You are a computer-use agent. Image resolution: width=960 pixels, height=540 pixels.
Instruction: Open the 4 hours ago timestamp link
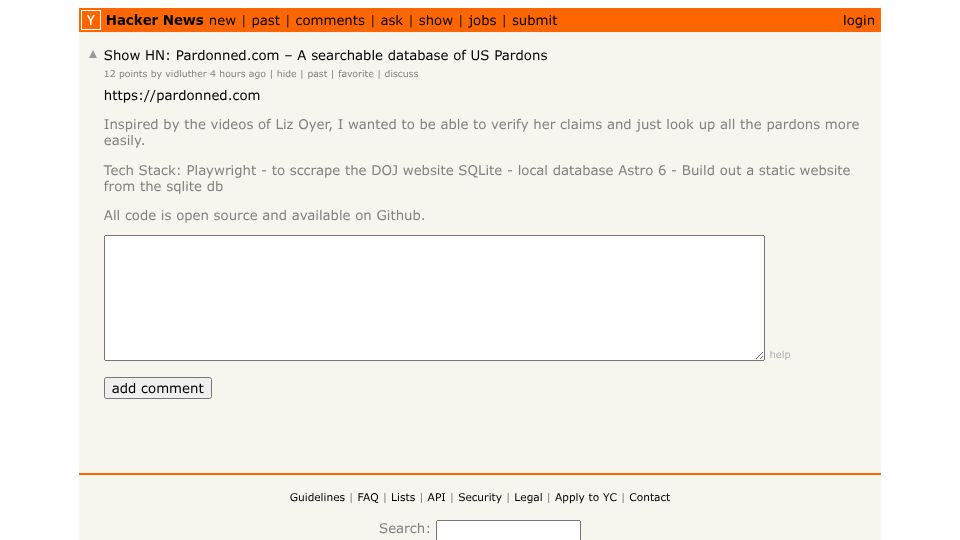pos(238,73)
